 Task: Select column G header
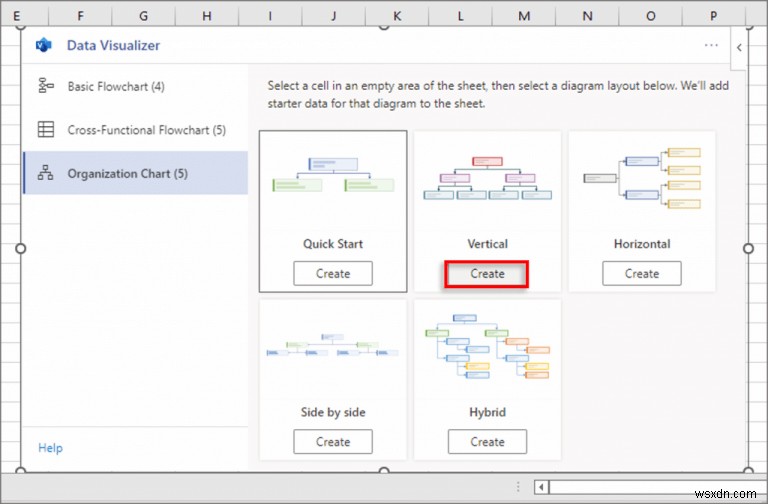144,16
